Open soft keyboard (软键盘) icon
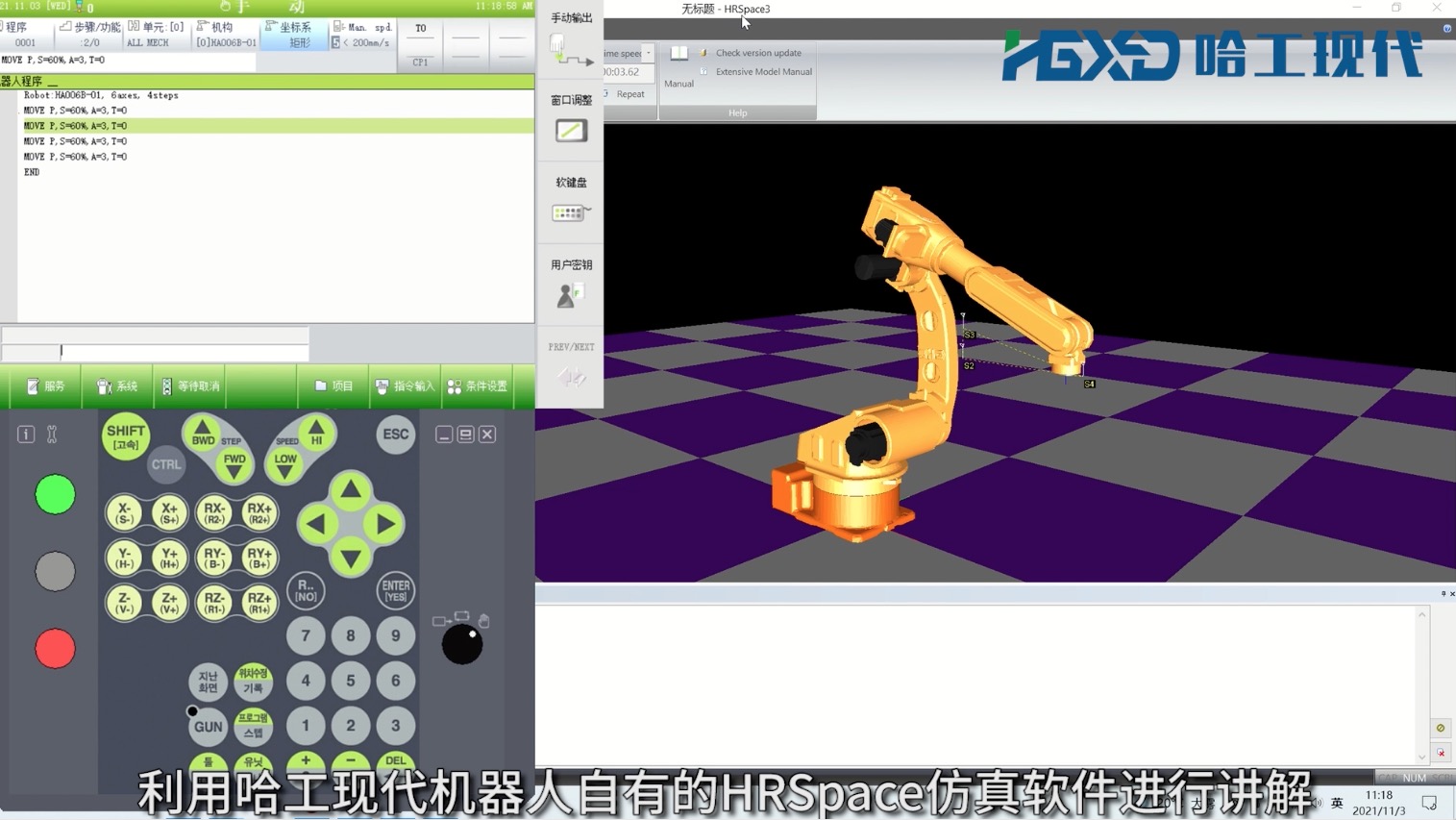1456x820 pixels. pyautogui.click(x=571, y=212)
